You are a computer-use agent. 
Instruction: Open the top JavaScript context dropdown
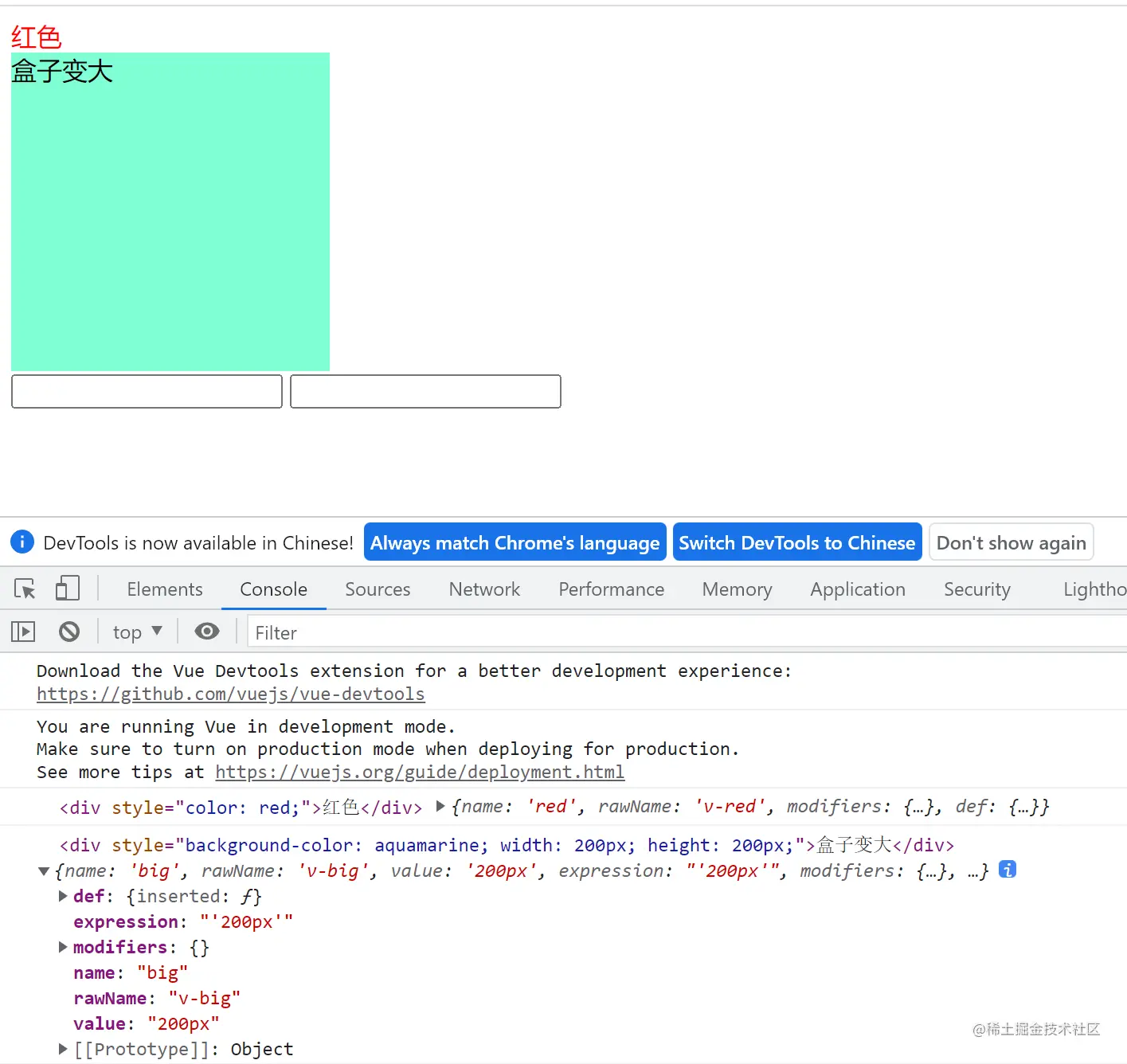pyautogui.click(x=138, y=632)
